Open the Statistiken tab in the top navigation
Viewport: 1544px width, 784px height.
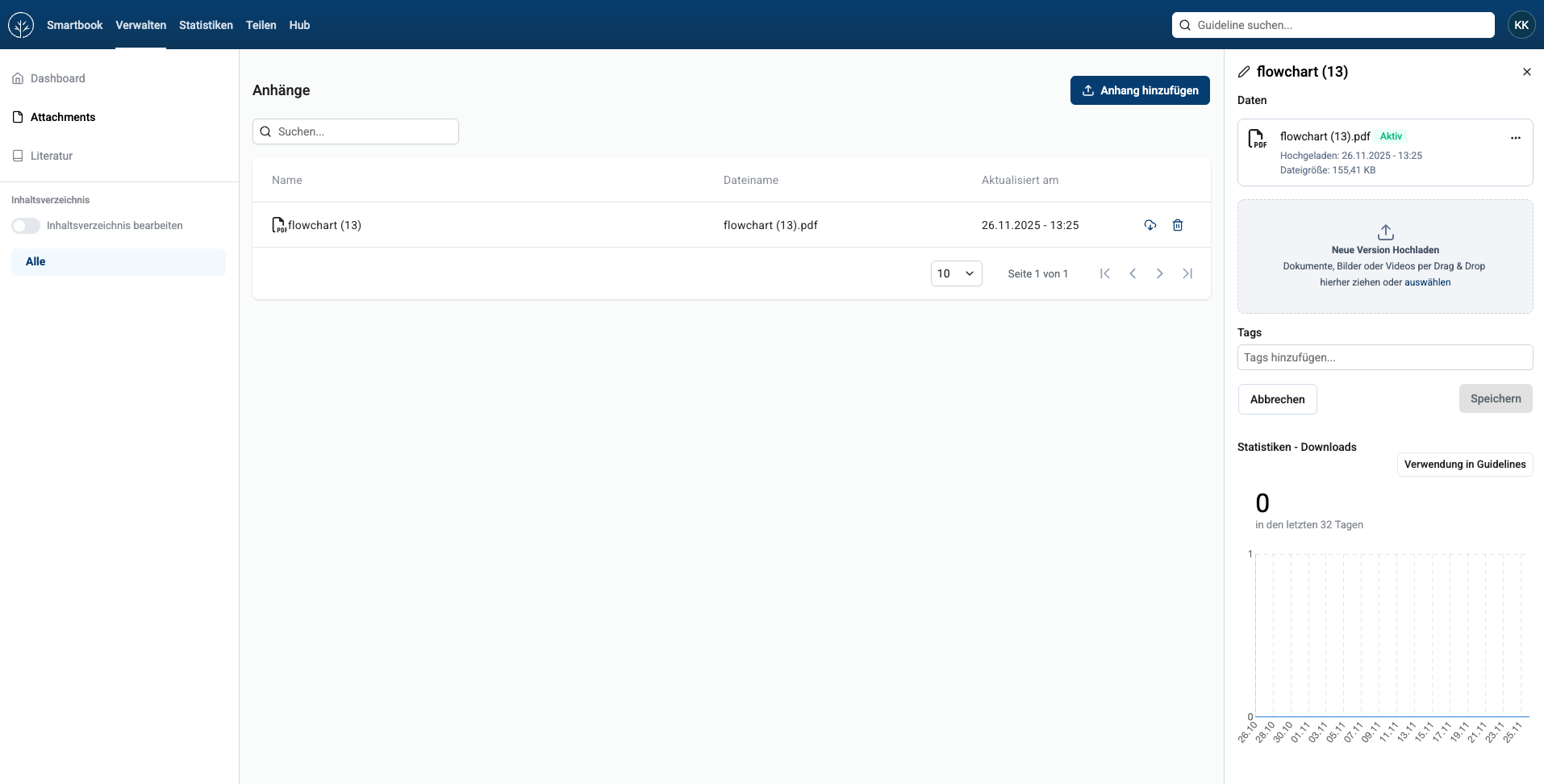[x=206, y=25]
